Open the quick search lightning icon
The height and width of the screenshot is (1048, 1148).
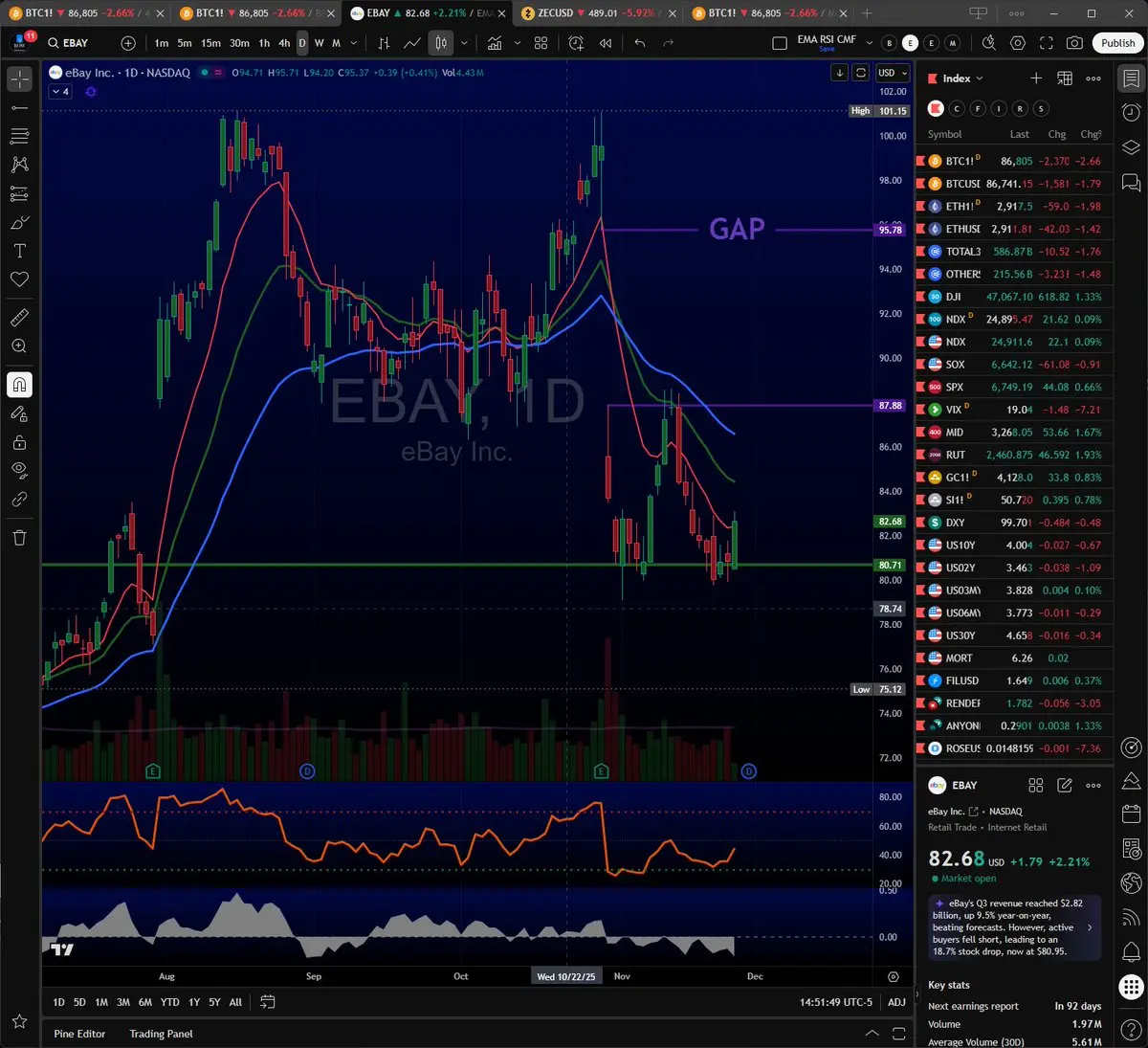(x=989, y=43)
